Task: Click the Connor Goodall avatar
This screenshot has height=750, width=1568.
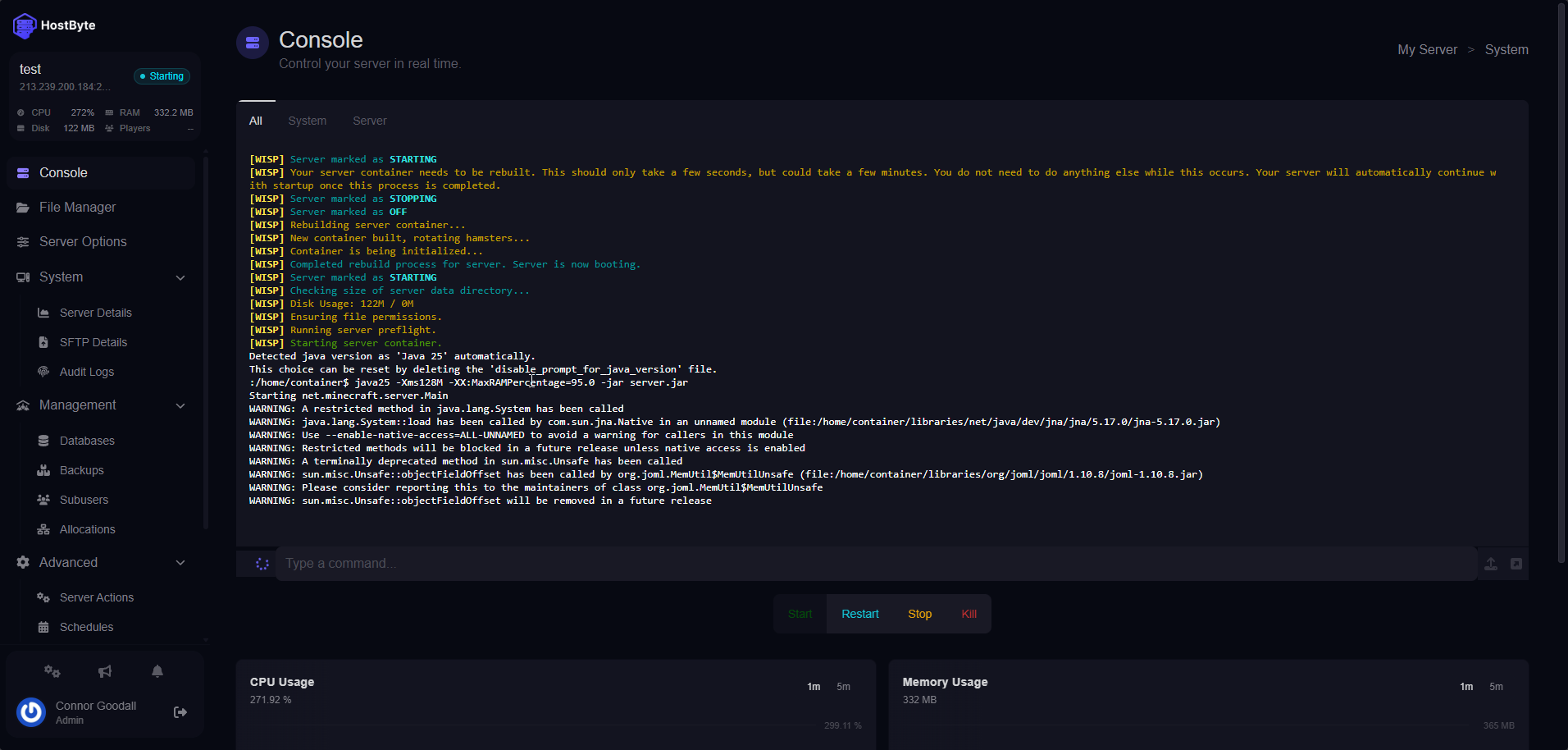Action: click(31, 712)
